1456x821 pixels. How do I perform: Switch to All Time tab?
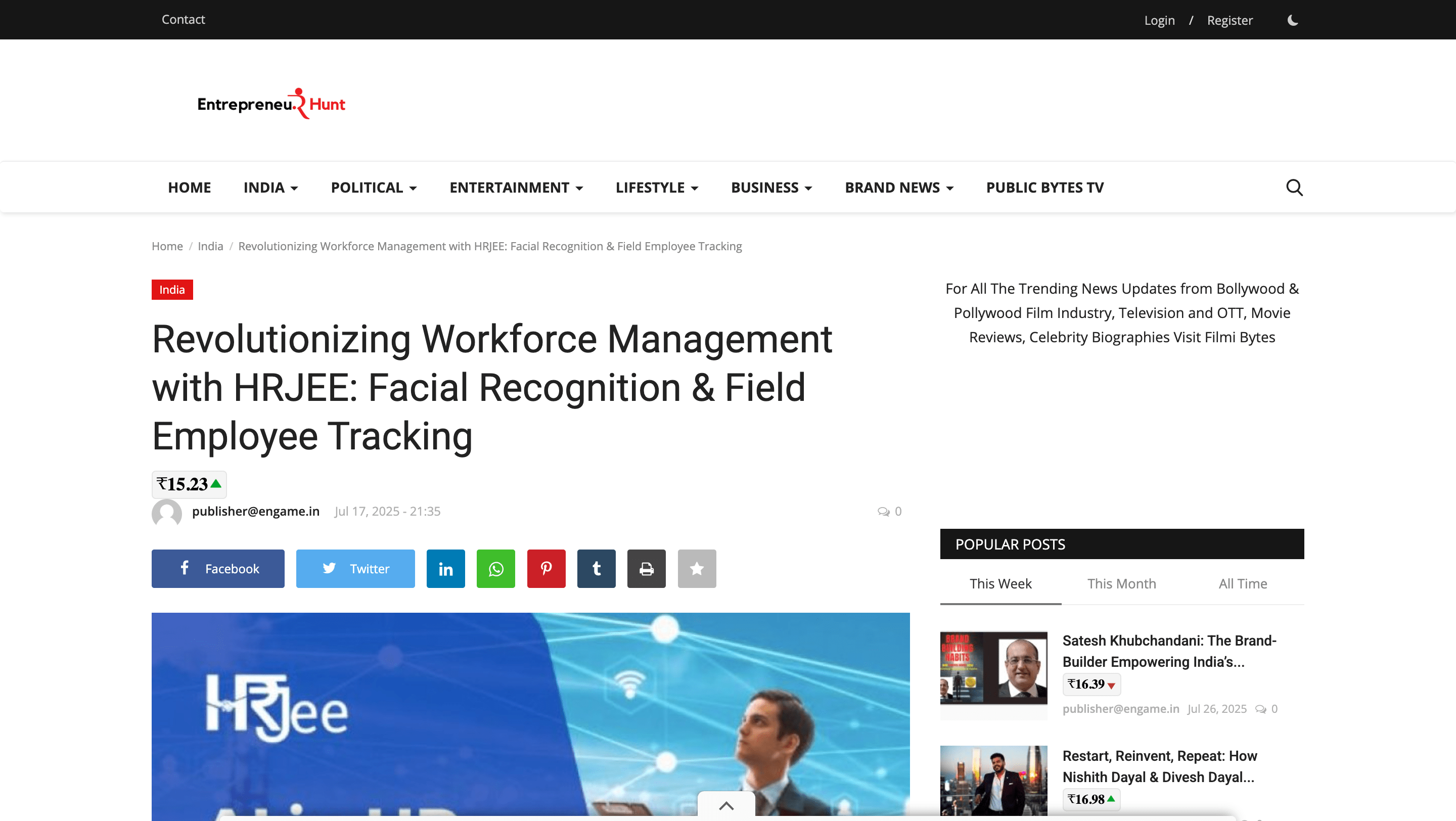point(1242,584)
